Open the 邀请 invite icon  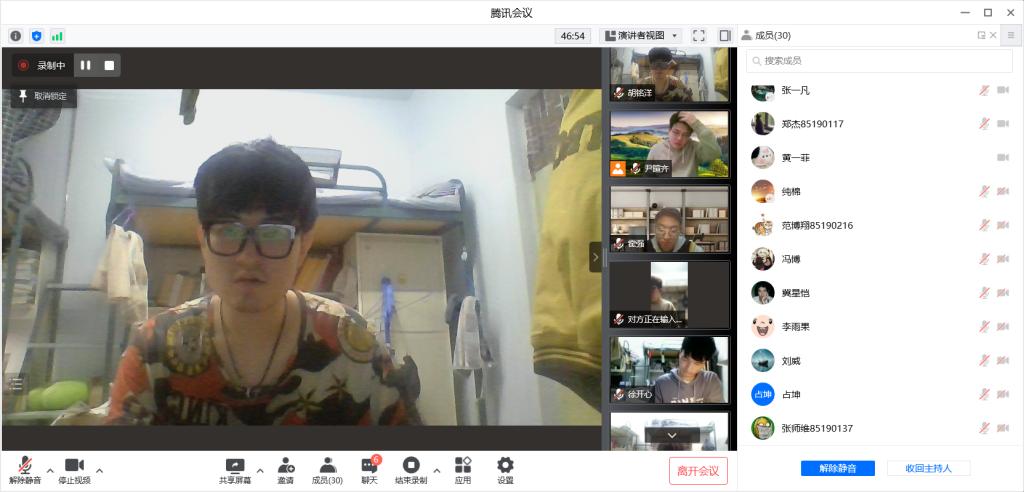[286, 469]
